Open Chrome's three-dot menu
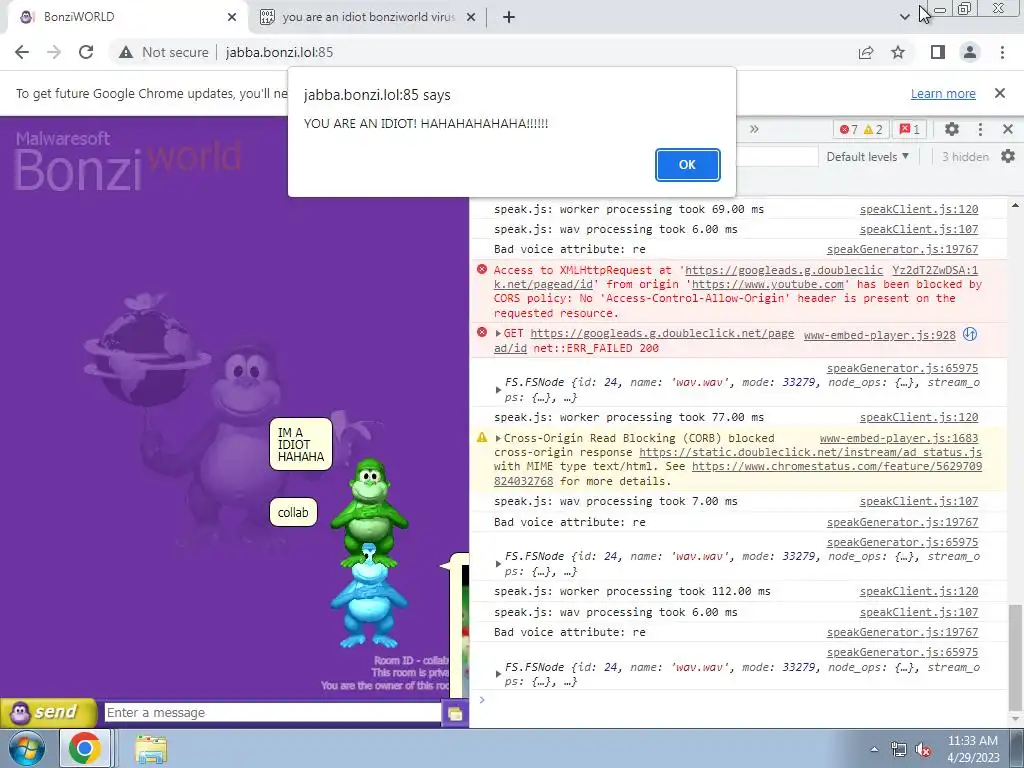Image resolution: width=1024 pixels, height=768 pixels. coord(1002,52)
